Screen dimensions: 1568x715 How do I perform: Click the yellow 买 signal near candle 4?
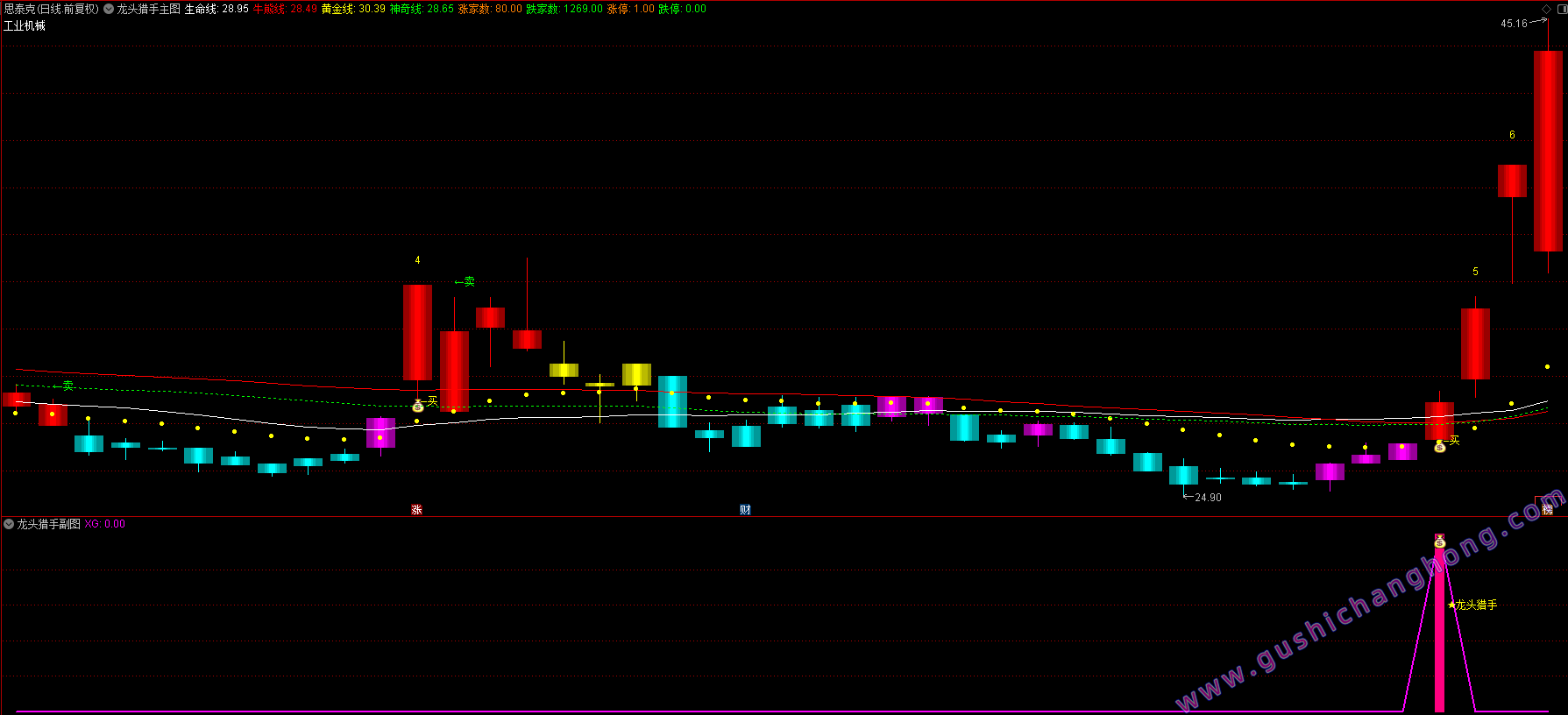coord(432,401)
